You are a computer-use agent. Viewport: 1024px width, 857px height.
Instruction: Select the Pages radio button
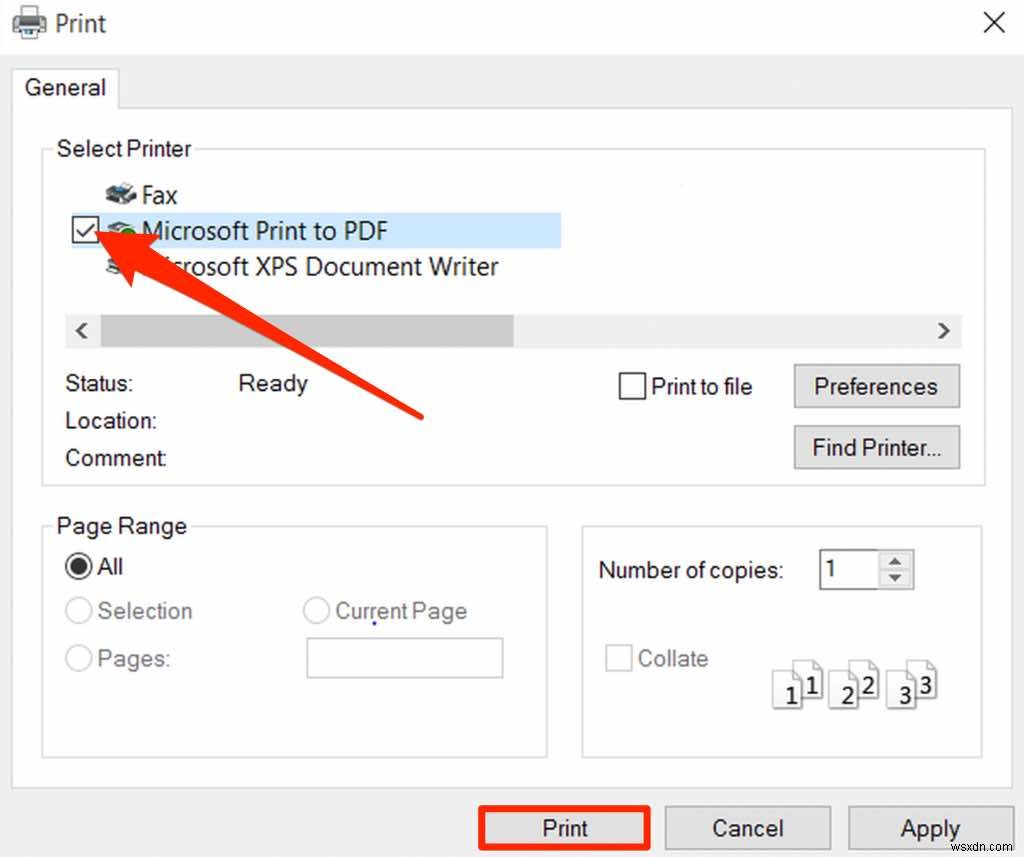[x=78, y=658]
